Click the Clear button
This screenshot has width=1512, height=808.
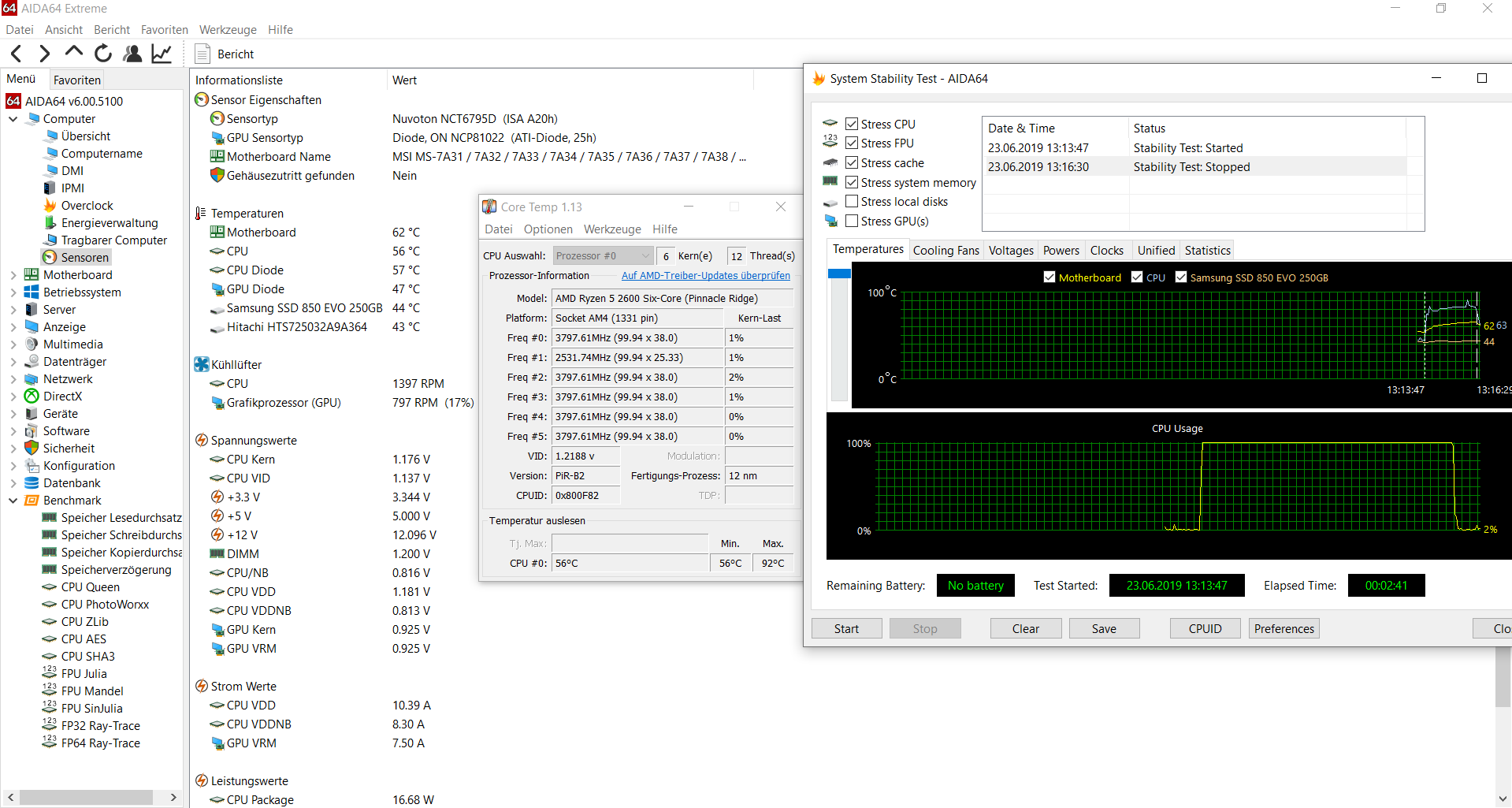click(1026, 628)
